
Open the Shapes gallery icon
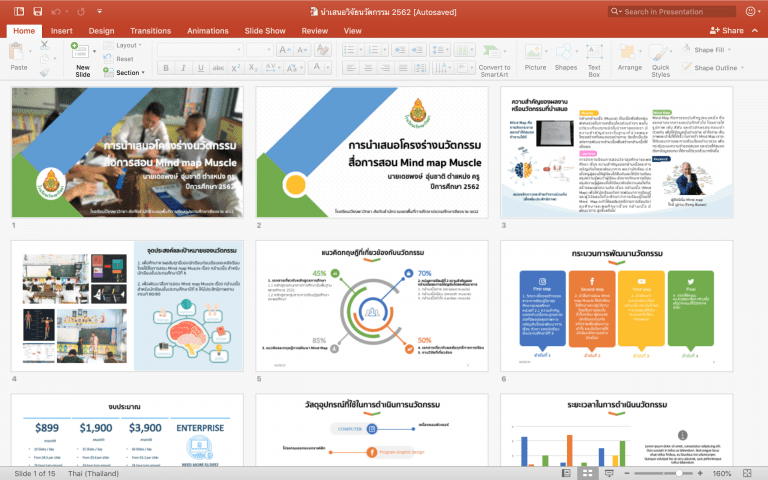564,51
